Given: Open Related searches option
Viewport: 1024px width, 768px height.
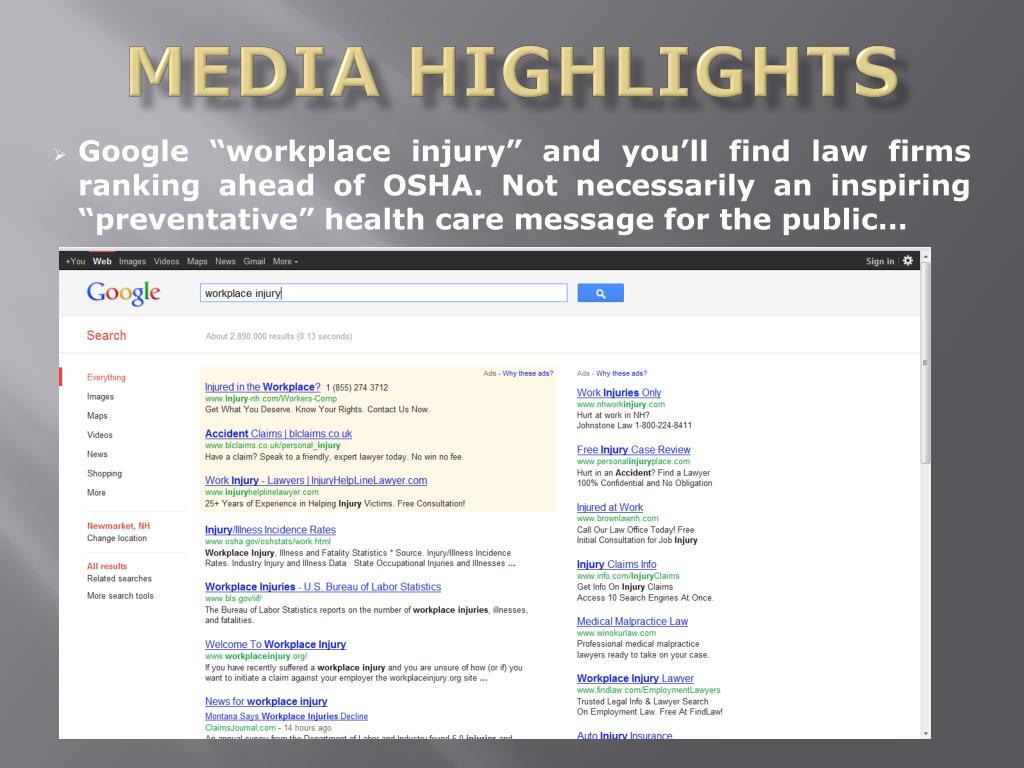Looking at the screenshot, I should pos(120,579).
